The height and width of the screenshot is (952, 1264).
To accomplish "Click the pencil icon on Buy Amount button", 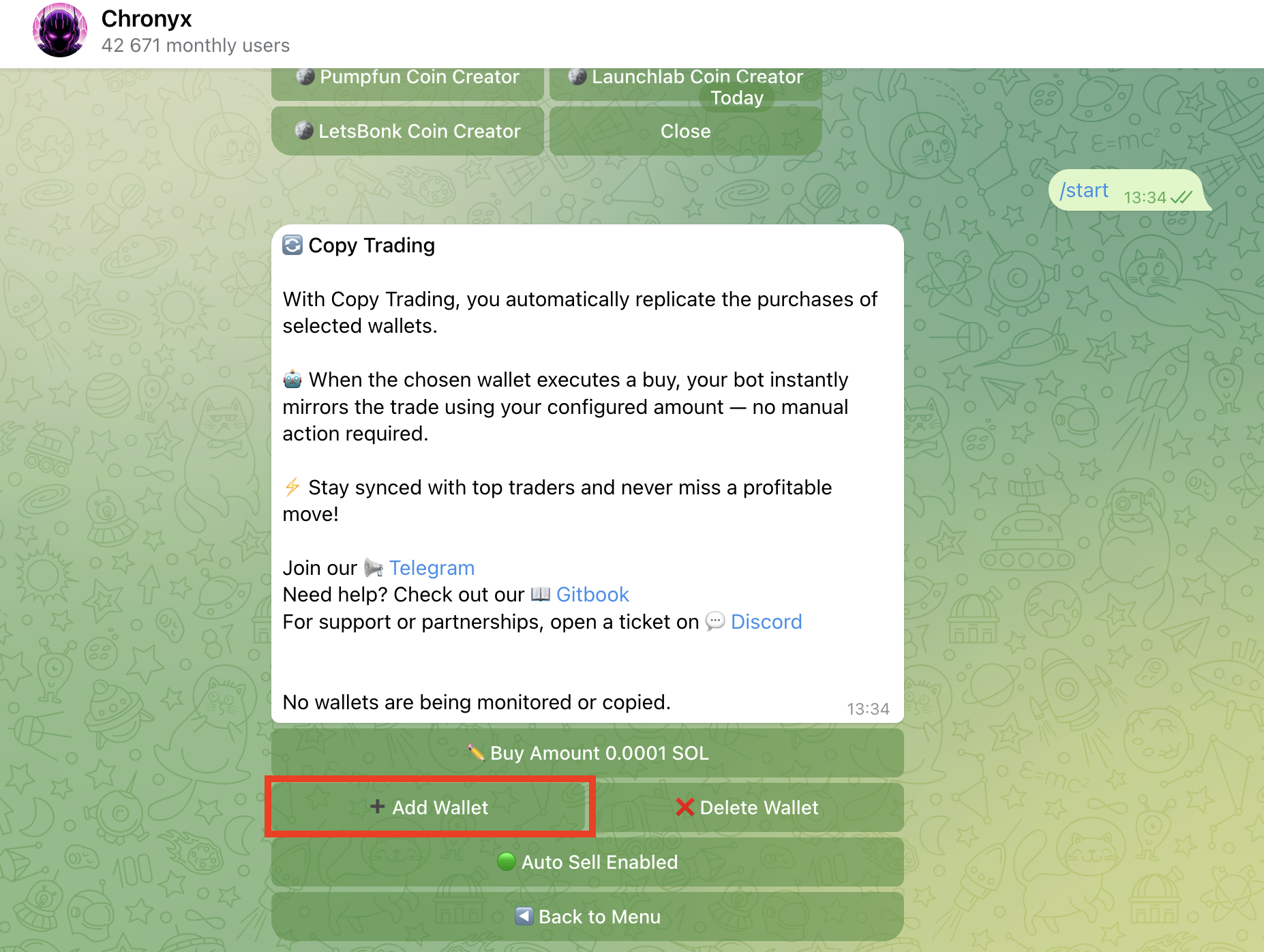I will click(x=477, y=753).
